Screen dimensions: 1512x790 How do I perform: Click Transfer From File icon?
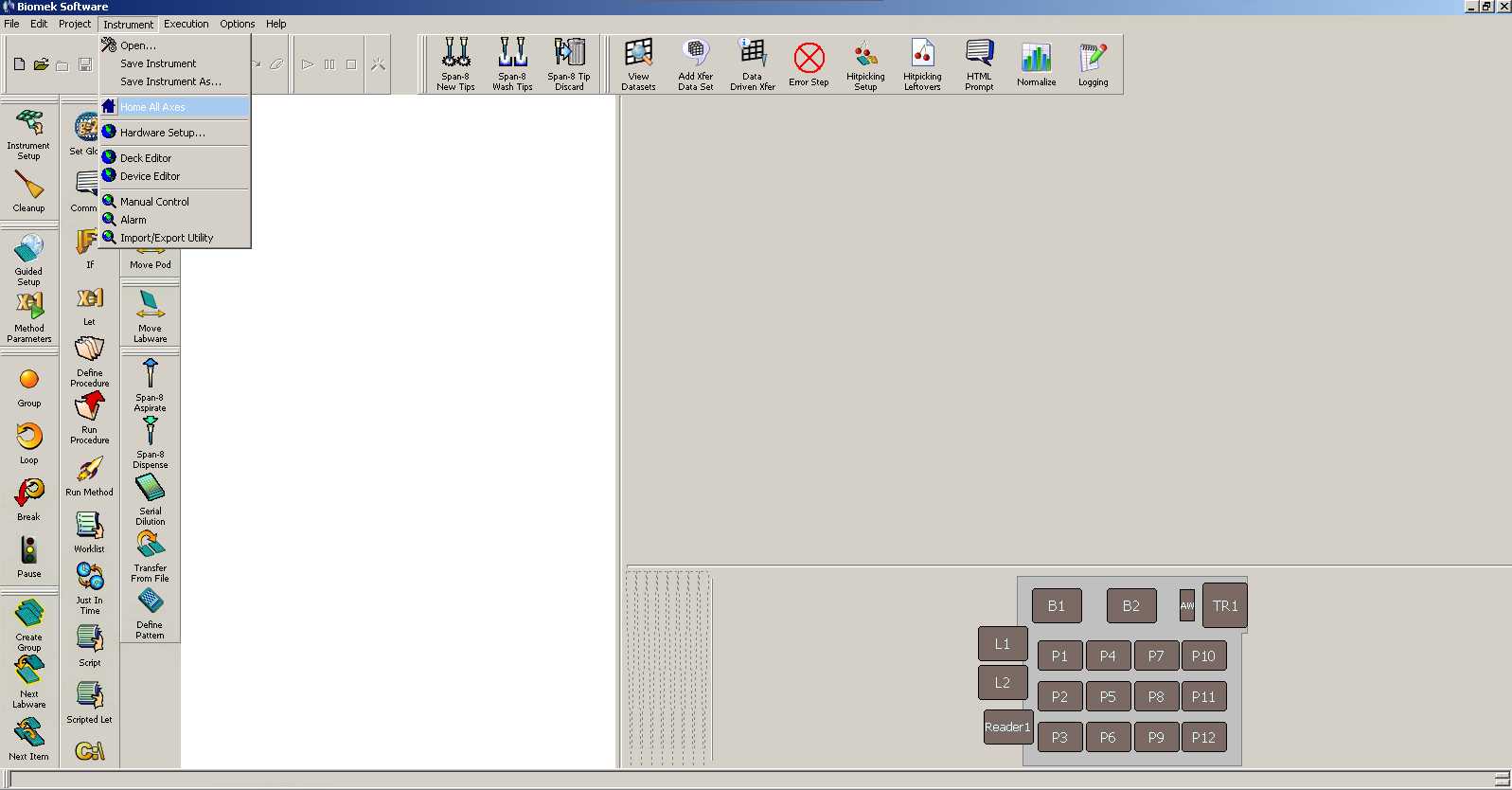click(150, 557)
